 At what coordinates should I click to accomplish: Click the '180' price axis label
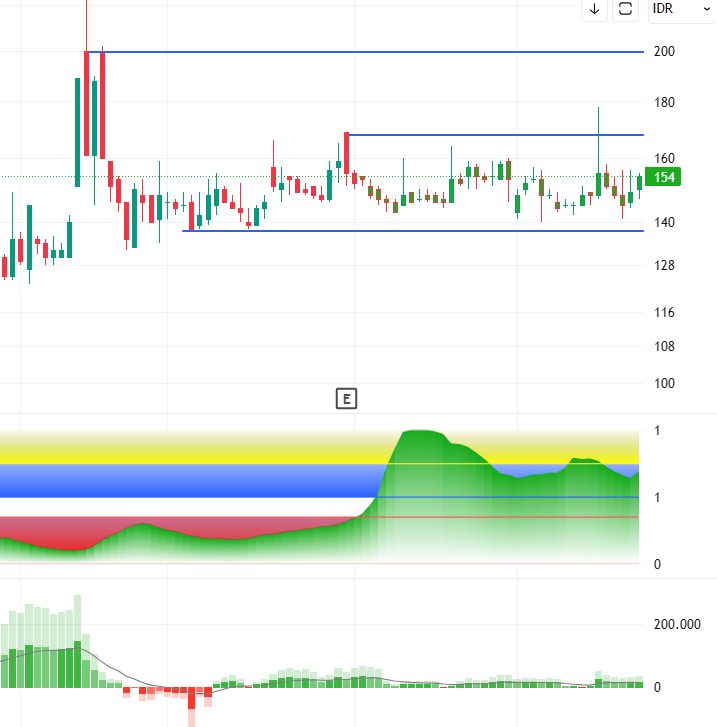tap(664, 102)
